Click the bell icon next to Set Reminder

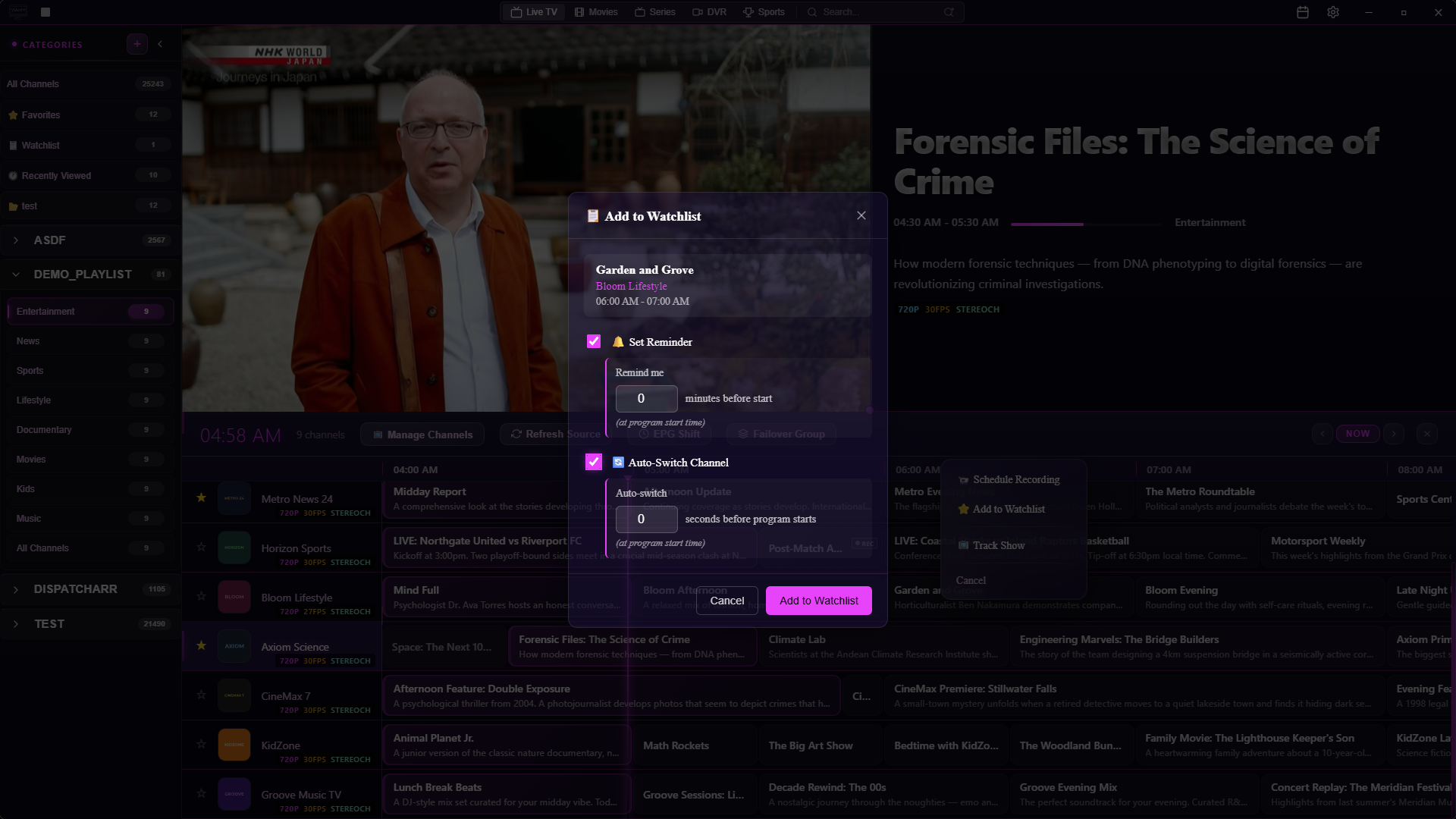(x=618, y=342)
